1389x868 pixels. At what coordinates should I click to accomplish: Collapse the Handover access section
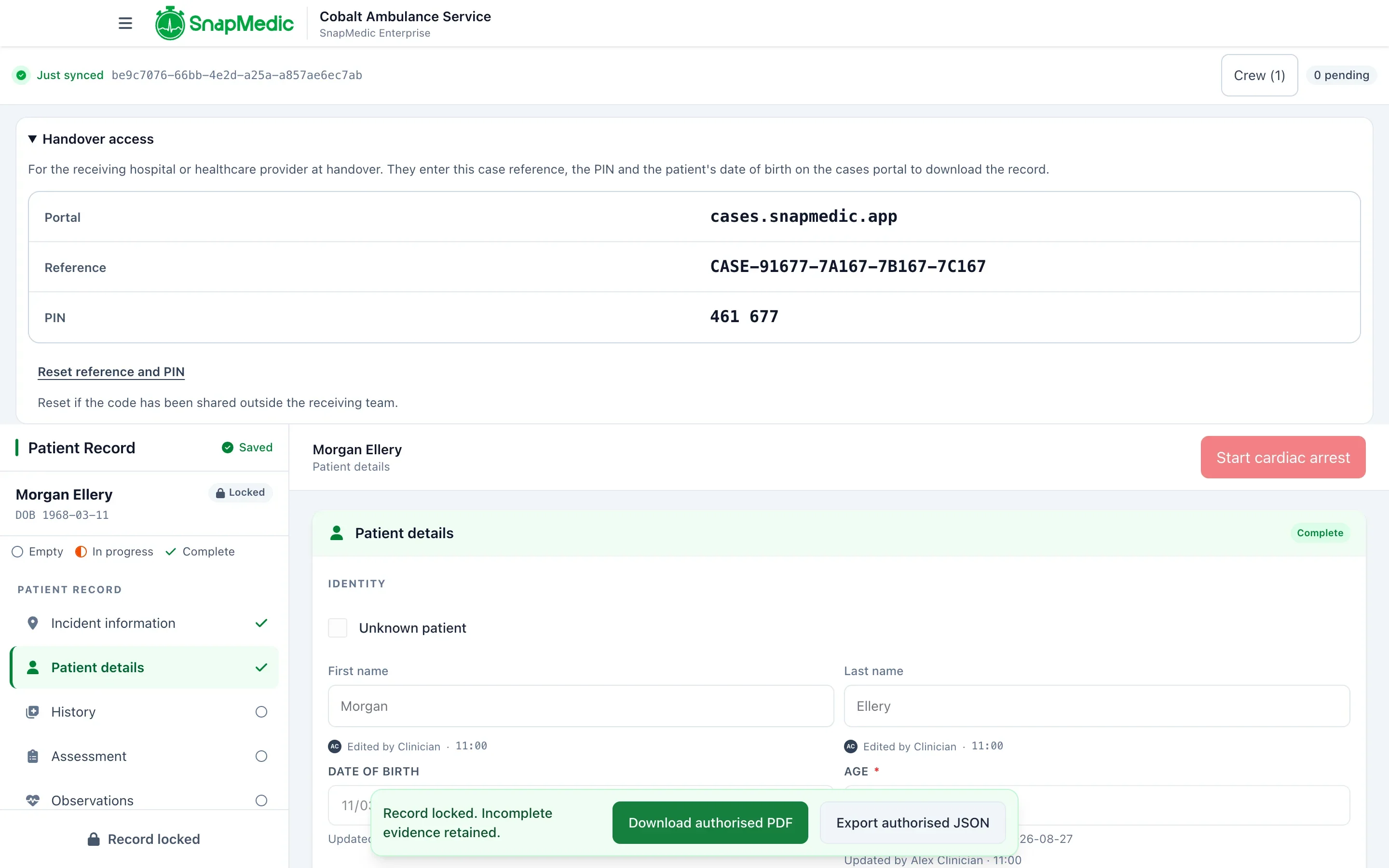(91, 139)
